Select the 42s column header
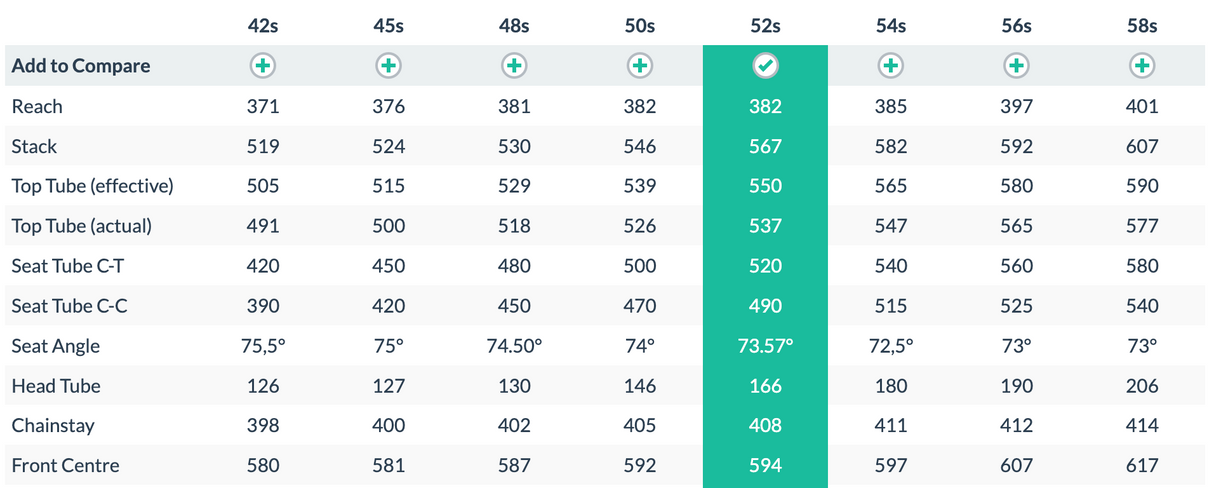 [x=263, y=26]
